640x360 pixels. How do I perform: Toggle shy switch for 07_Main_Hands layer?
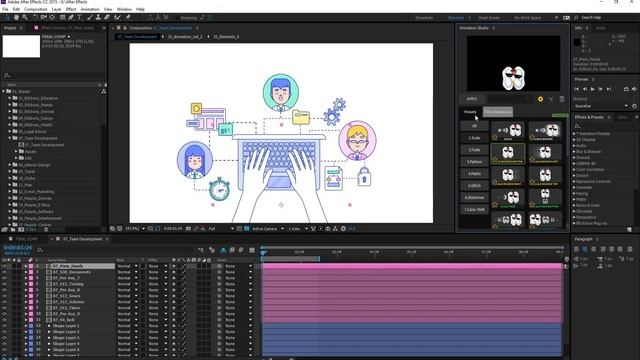pos(174,266)
